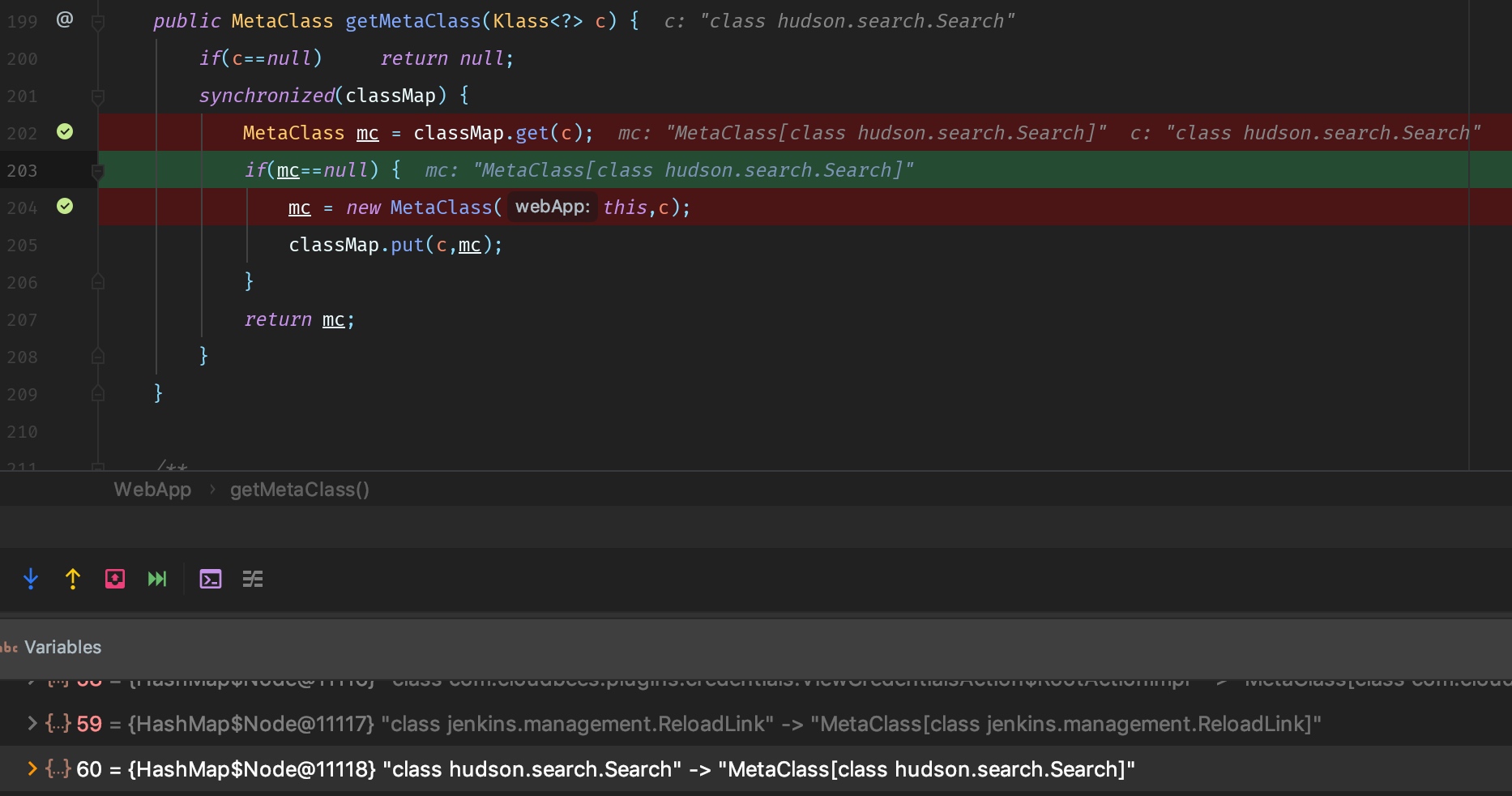Collapse the synchronized block fold on line 201

point(98,97)
